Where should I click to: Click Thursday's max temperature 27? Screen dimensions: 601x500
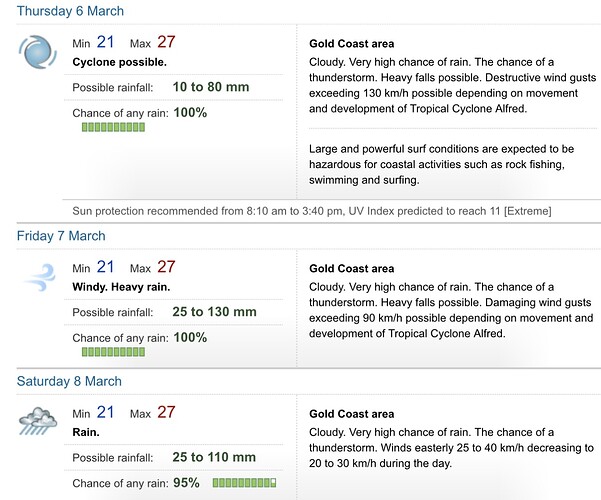coord(166,42)
